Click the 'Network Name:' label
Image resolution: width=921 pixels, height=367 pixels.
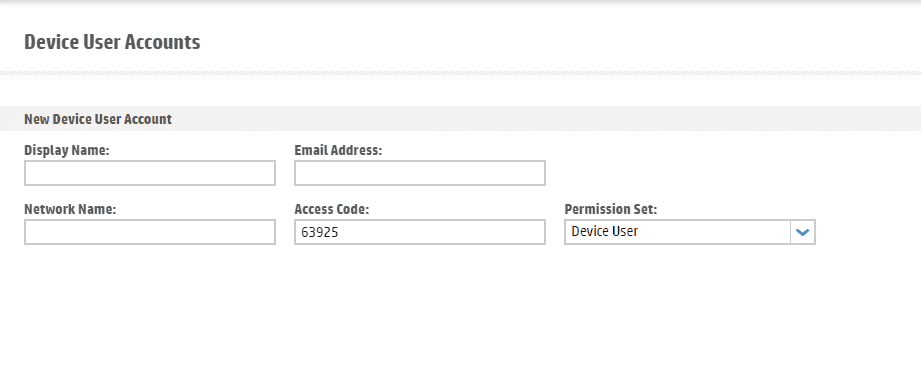(x=70, y=209)
